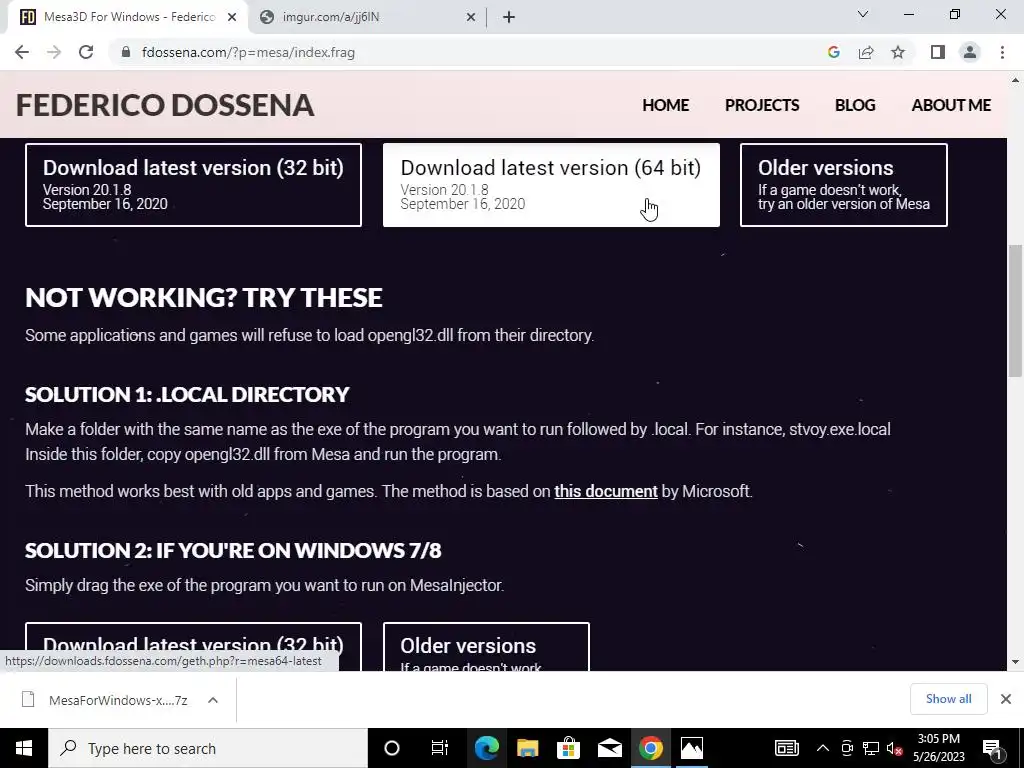Open the Mail app from taskbar
The height and width of the screenshot is (768, 1024).
click(x=609, y=748)
